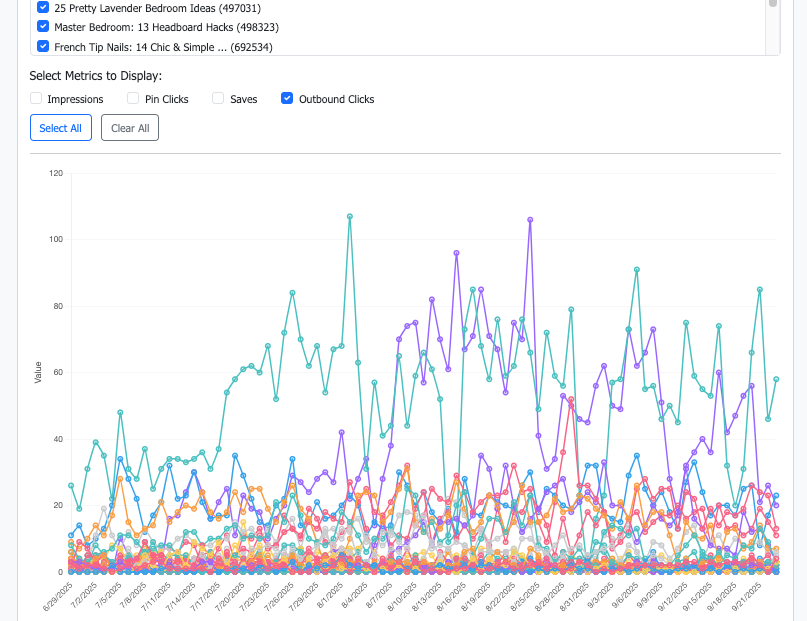Uncheck the 25 Pretty Lavender Bedroom Ideas pin
The height and width of the screenshot is (621, 807).
click(x=42, y=8)
